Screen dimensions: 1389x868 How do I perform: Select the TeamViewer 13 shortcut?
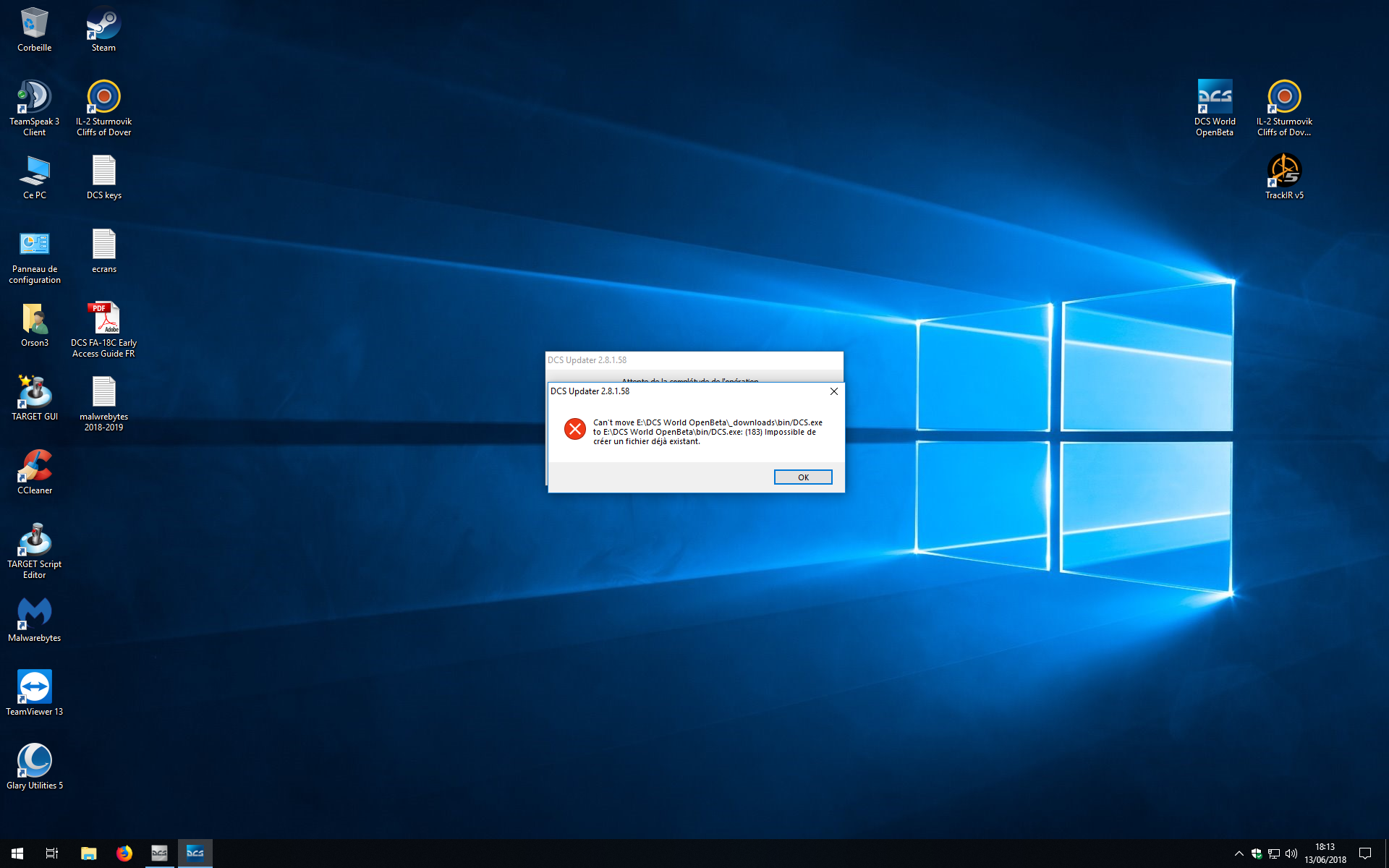(35, 694)
